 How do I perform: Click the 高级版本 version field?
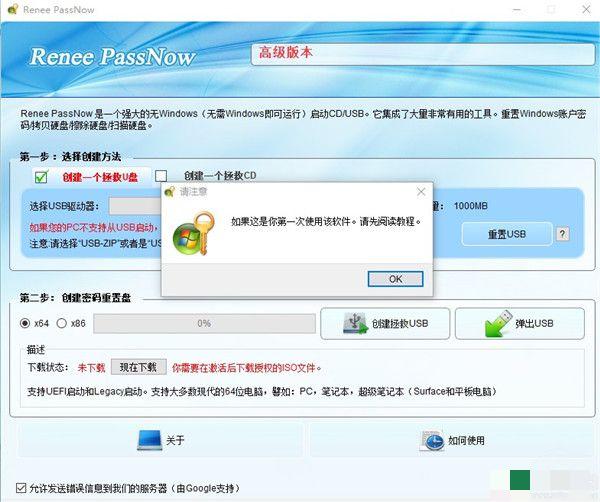pos(422,54)
